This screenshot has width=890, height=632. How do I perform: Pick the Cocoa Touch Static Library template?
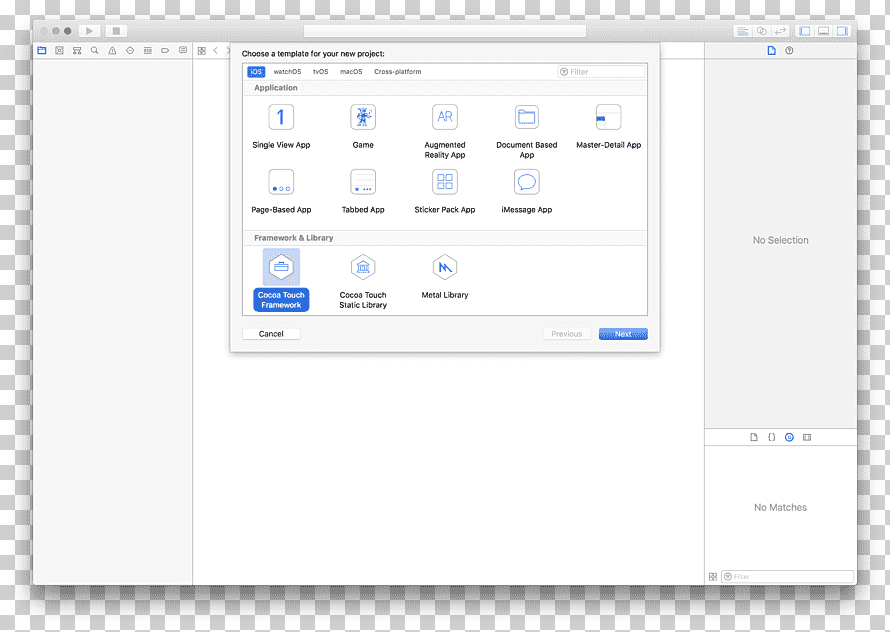tap(363, 281)
